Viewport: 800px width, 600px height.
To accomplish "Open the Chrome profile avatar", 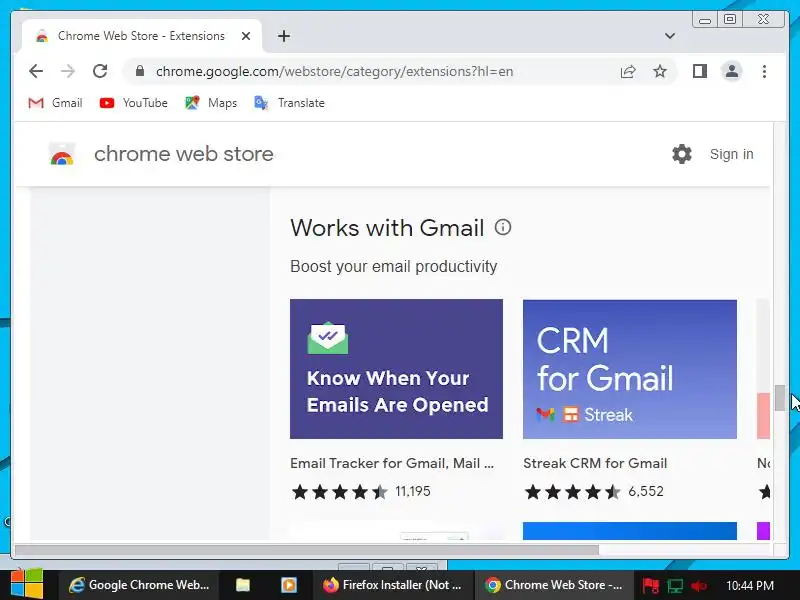I will 732,71.
